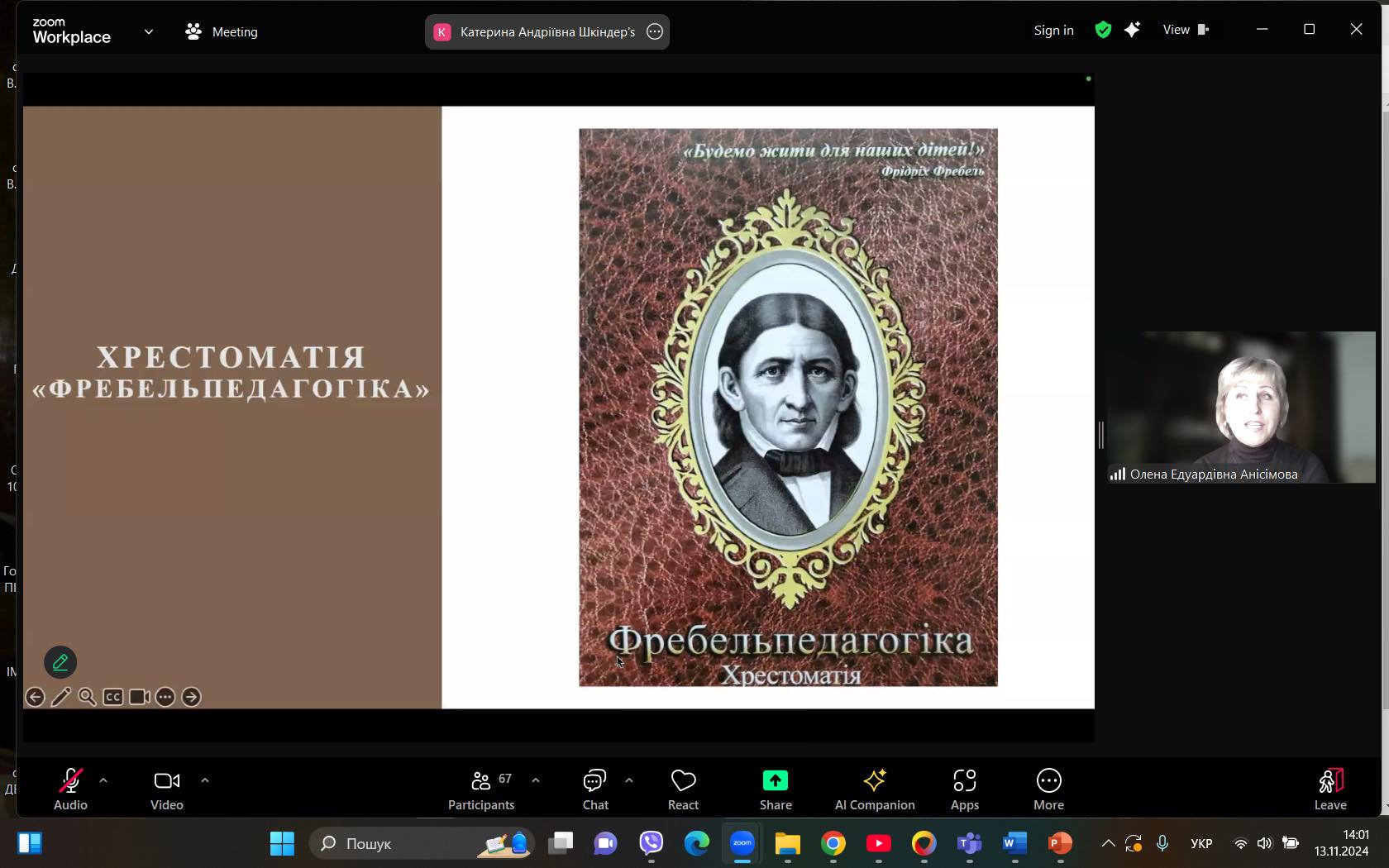Click Олена Едуардівна Анісімова video thumbnail

click(x=1241, y=407)
